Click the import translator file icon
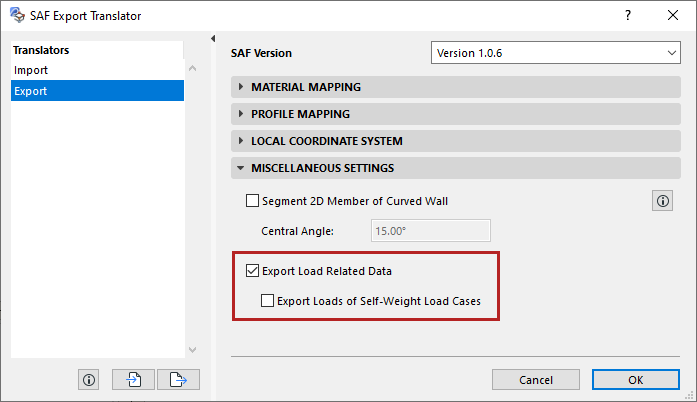Screen dimensions: 697x402 pyautogui.click(x=133, y=379)
